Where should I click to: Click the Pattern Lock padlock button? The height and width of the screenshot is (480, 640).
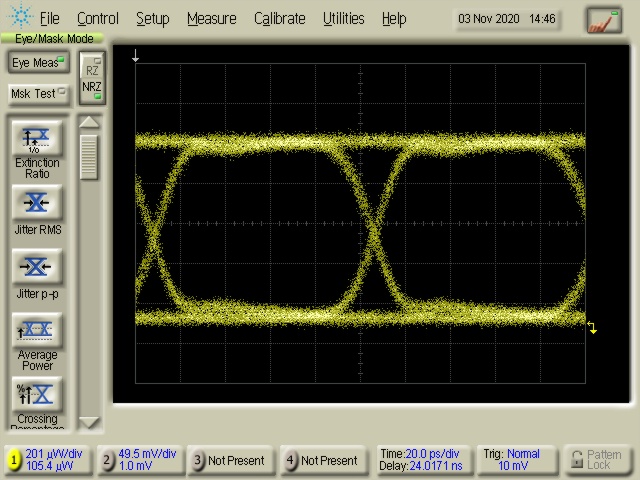click(597, 460)
